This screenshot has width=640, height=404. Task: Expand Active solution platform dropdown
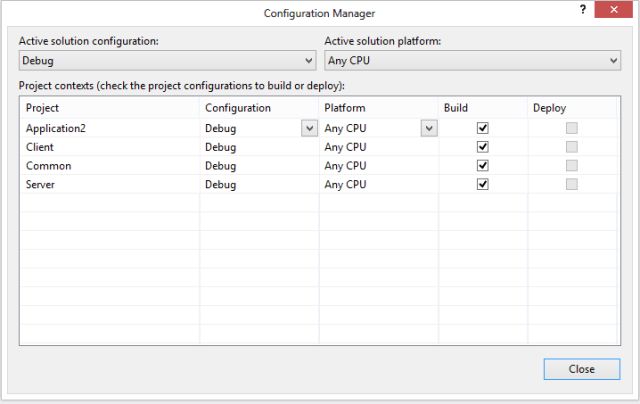click(472, 61)
